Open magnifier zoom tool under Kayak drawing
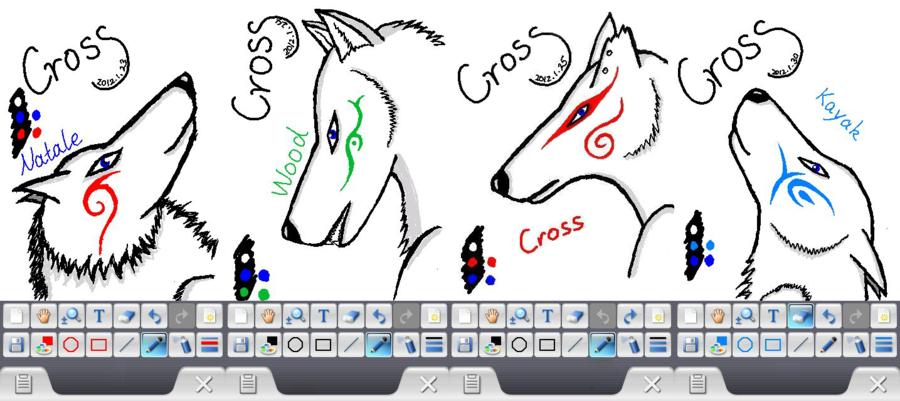Viewport: 900px width, 401px height. [x=746, y=316]
